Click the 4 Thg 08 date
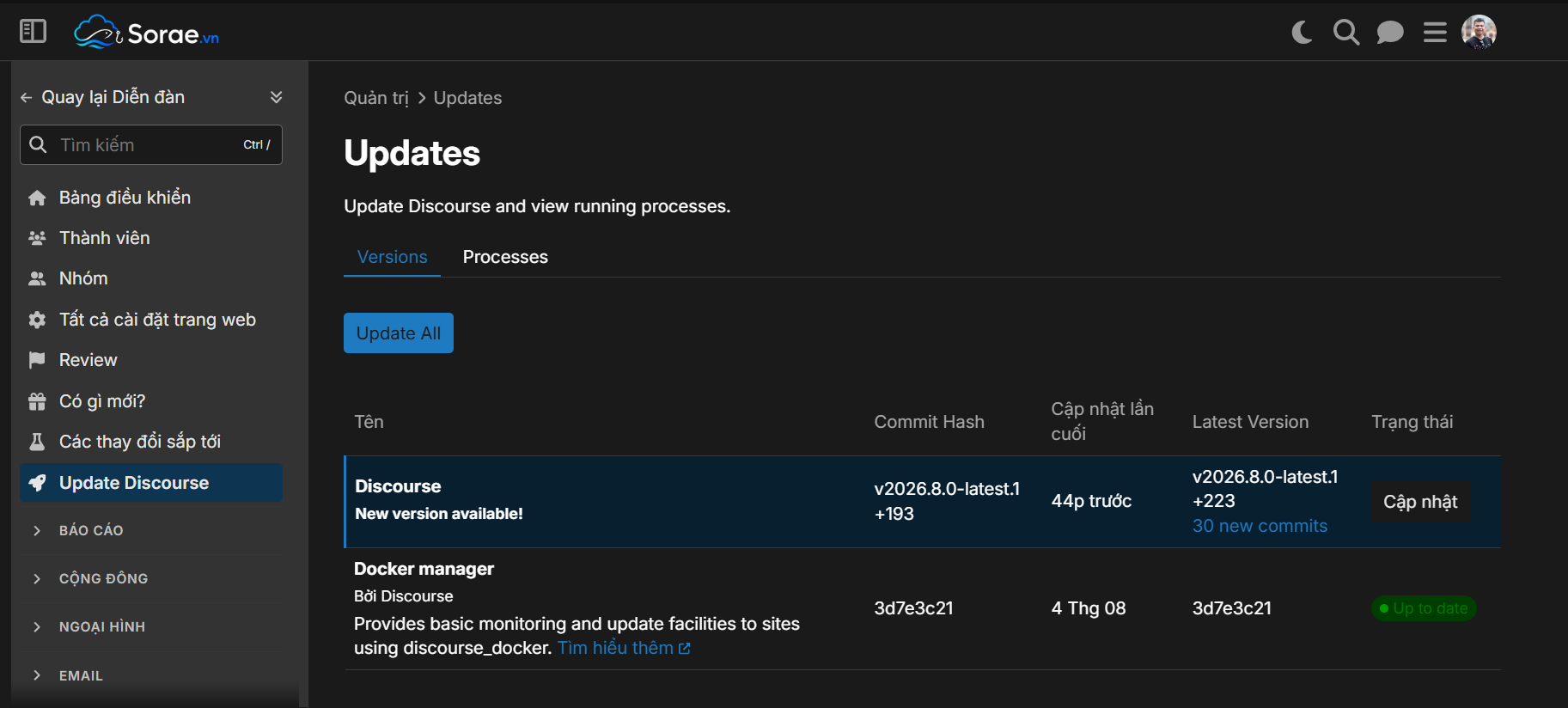Viewport: 1568px width, 708px height. click(1089, 608)
